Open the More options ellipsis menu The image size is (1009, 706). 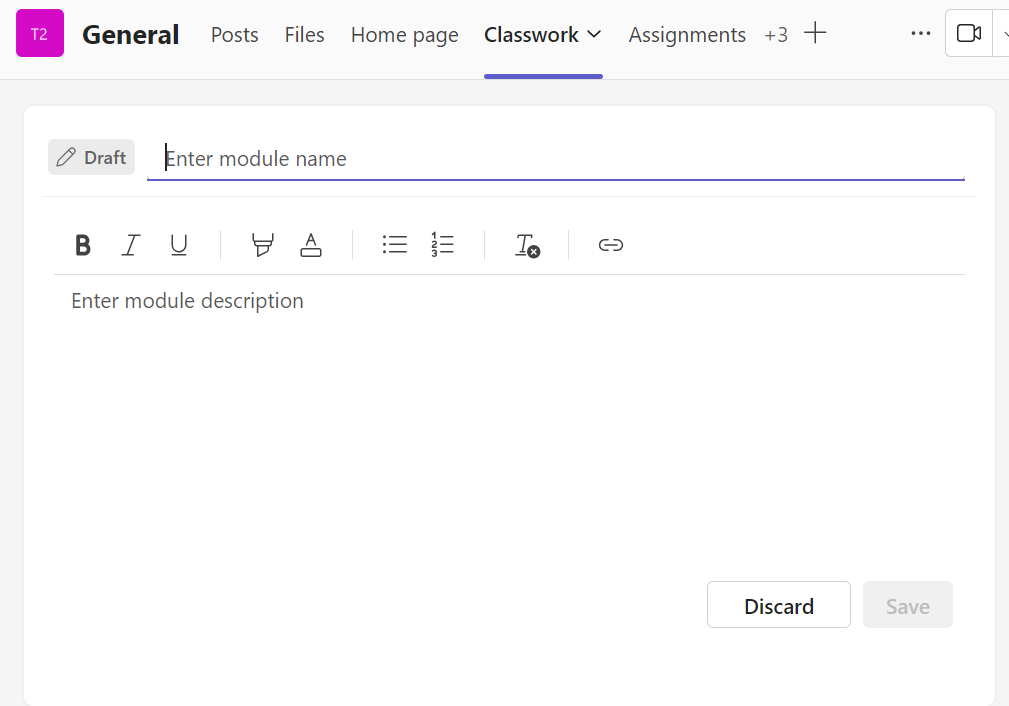point(921,34)
